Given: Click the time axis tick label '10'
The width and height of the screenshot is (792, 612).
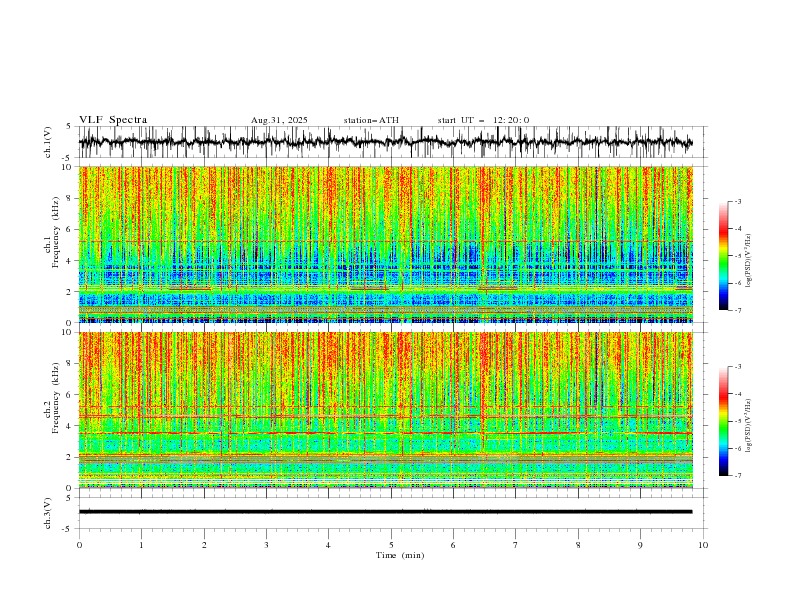Looking at the screenshot, I should (x=703, y=545).
